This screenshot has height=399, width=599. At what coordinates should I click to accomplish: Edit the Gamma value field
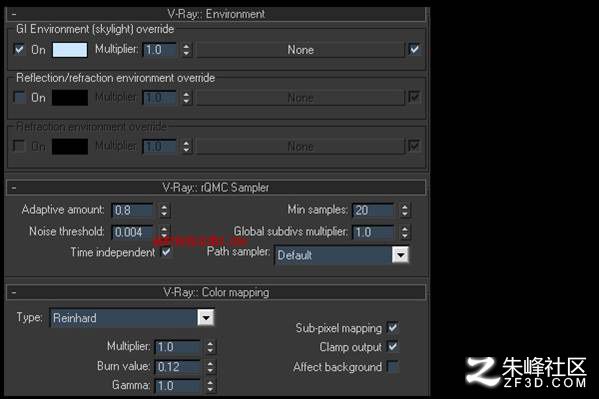click(x=178, y=386)
